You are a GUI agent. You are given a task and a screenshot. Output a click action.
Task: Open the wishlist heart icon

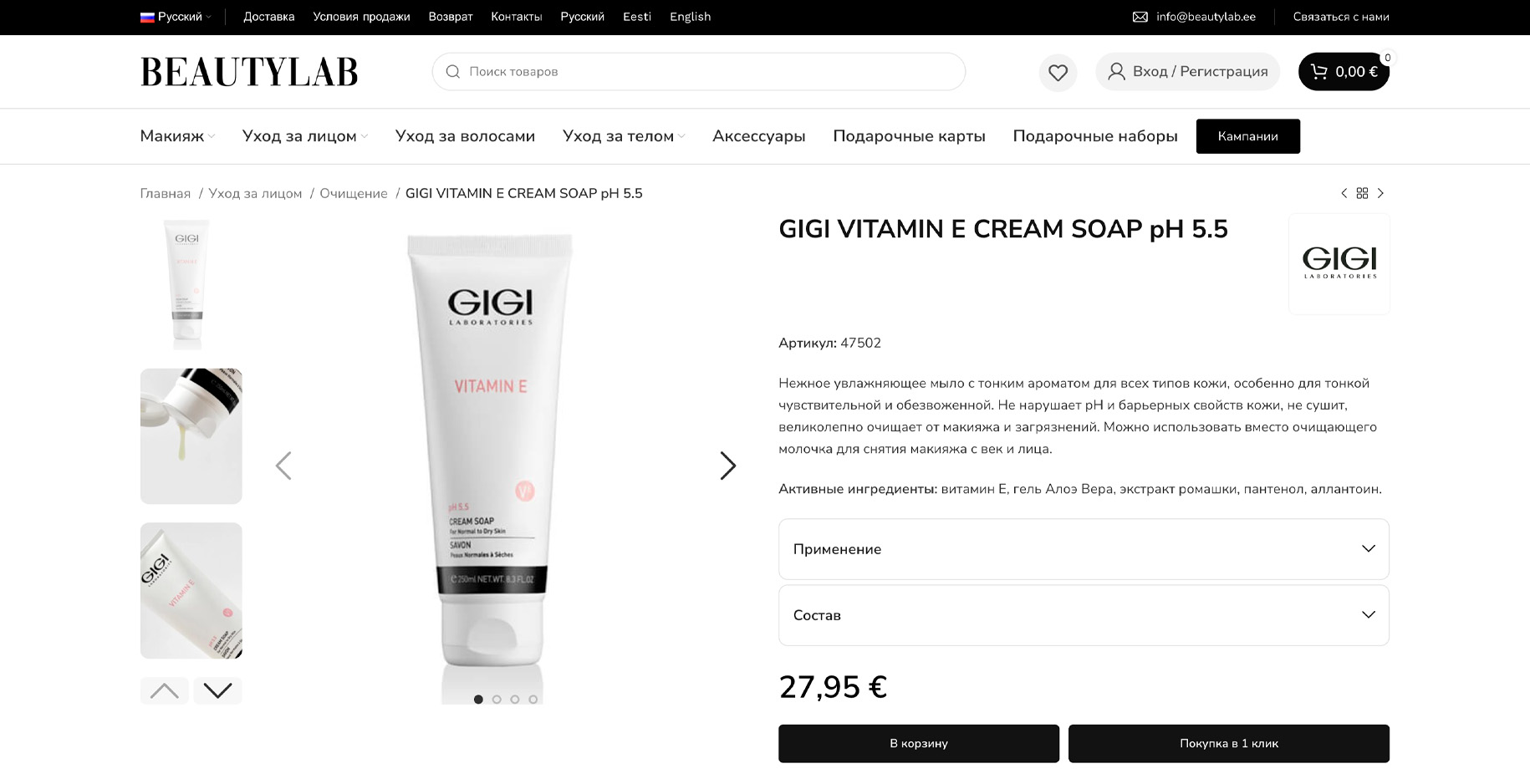click(1058, 72)
